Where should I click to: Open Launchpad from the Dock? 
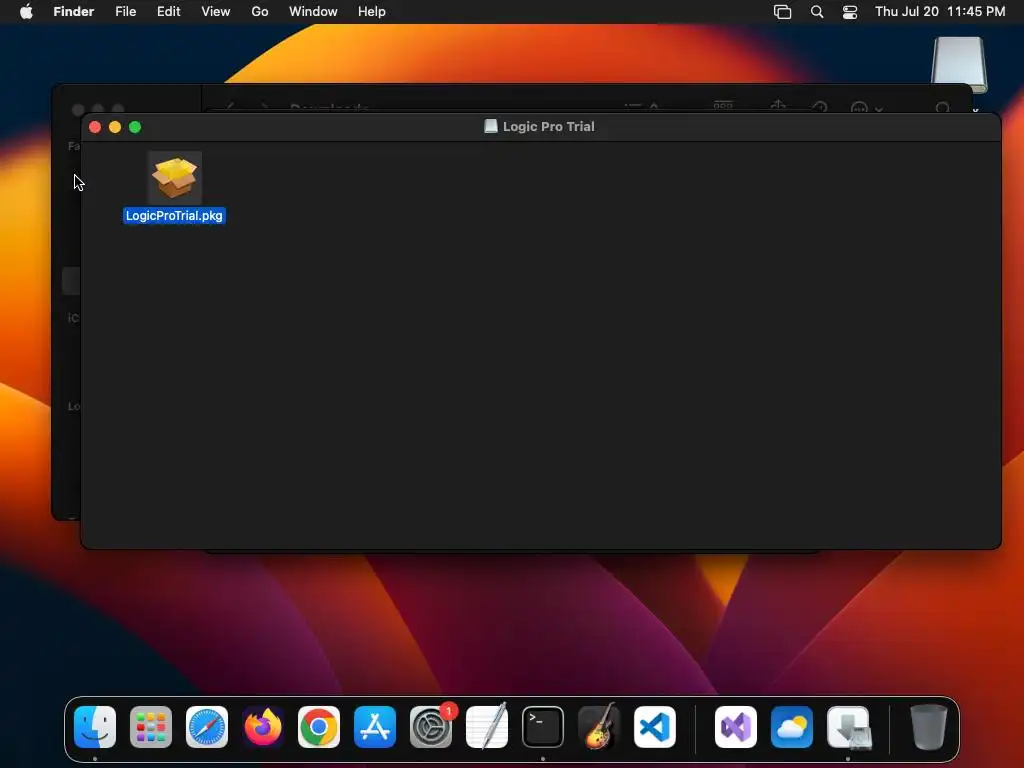[151, 727]
